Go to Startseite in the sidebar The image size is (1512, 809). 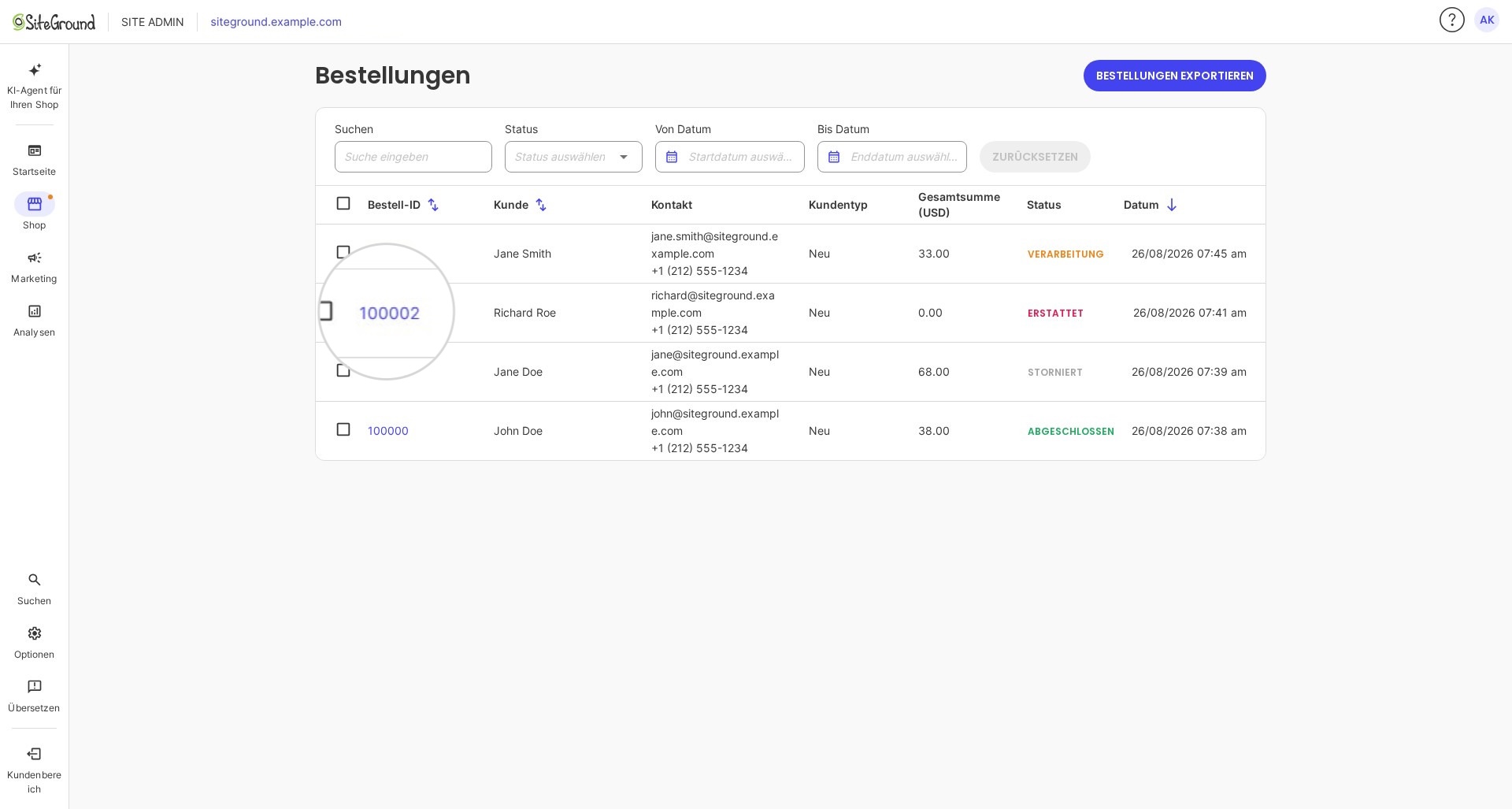35,160
